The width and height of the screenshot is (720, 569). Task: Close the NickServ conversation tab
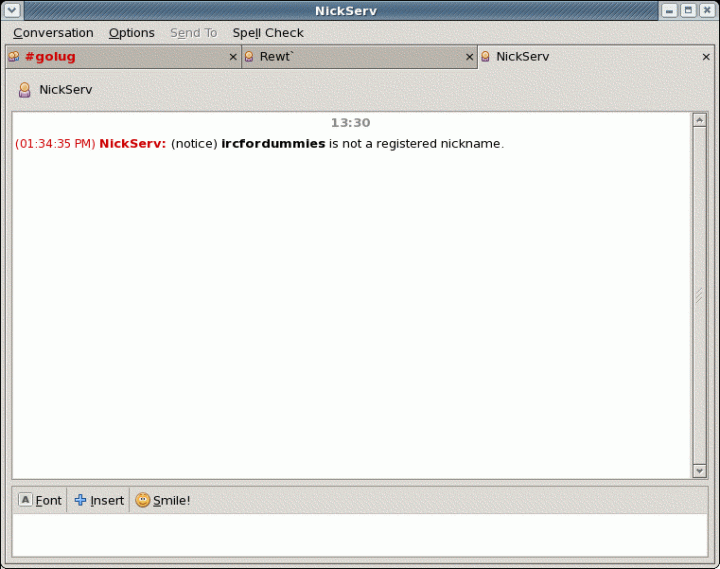coord(706,57)
